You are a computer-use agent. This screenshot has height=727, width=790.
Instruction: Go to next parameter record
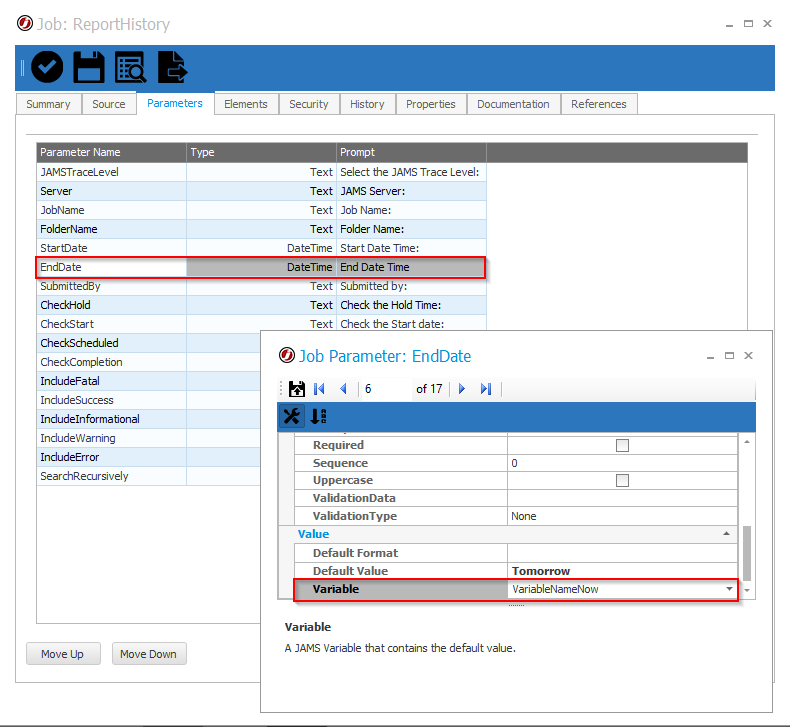(x=462, y=389)
